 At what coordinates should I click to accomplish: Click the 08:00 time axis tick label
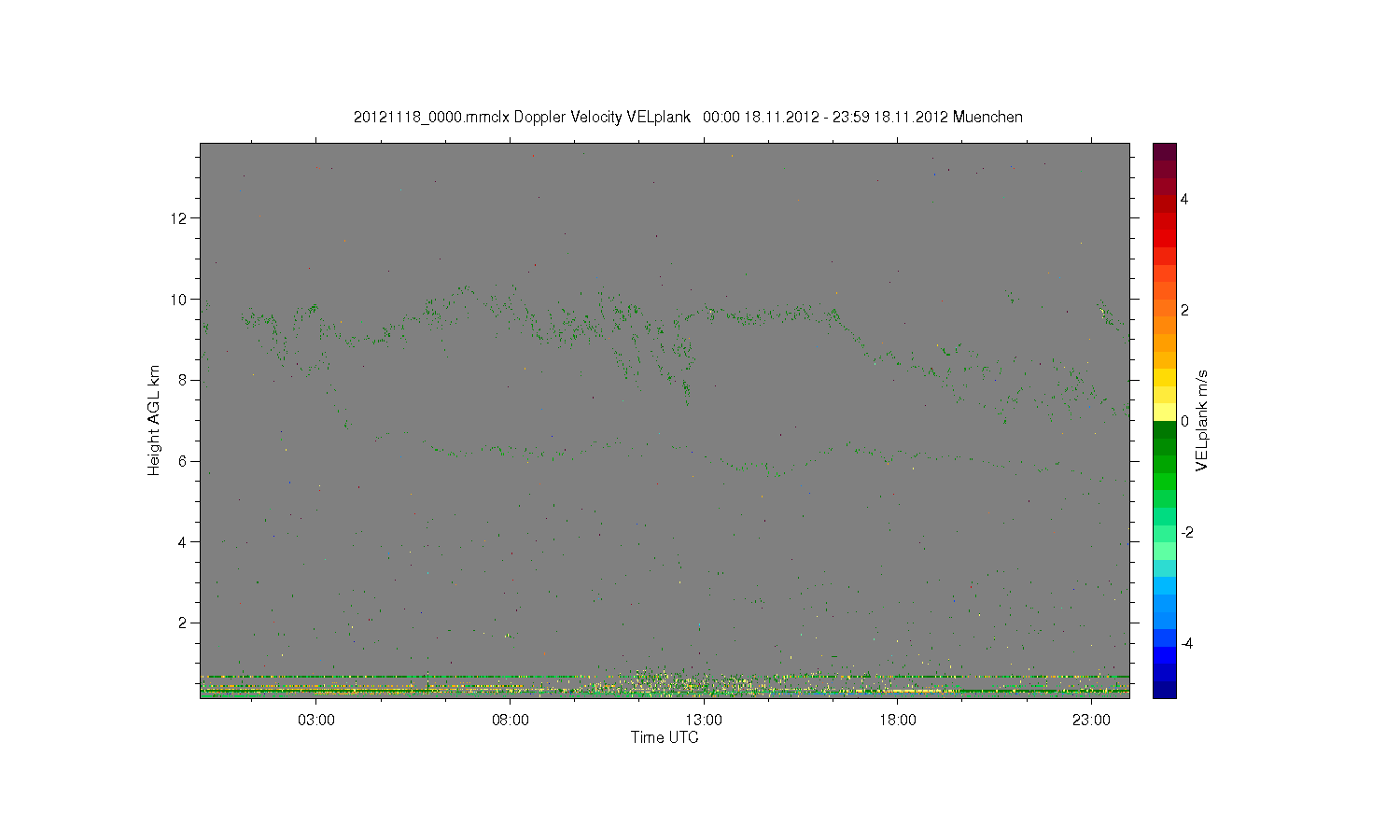coord(511,721)
